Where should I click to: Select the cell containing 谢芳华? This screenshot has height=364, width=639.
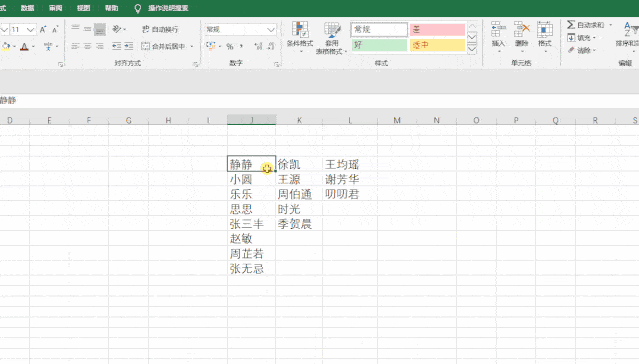click(350, 179)
